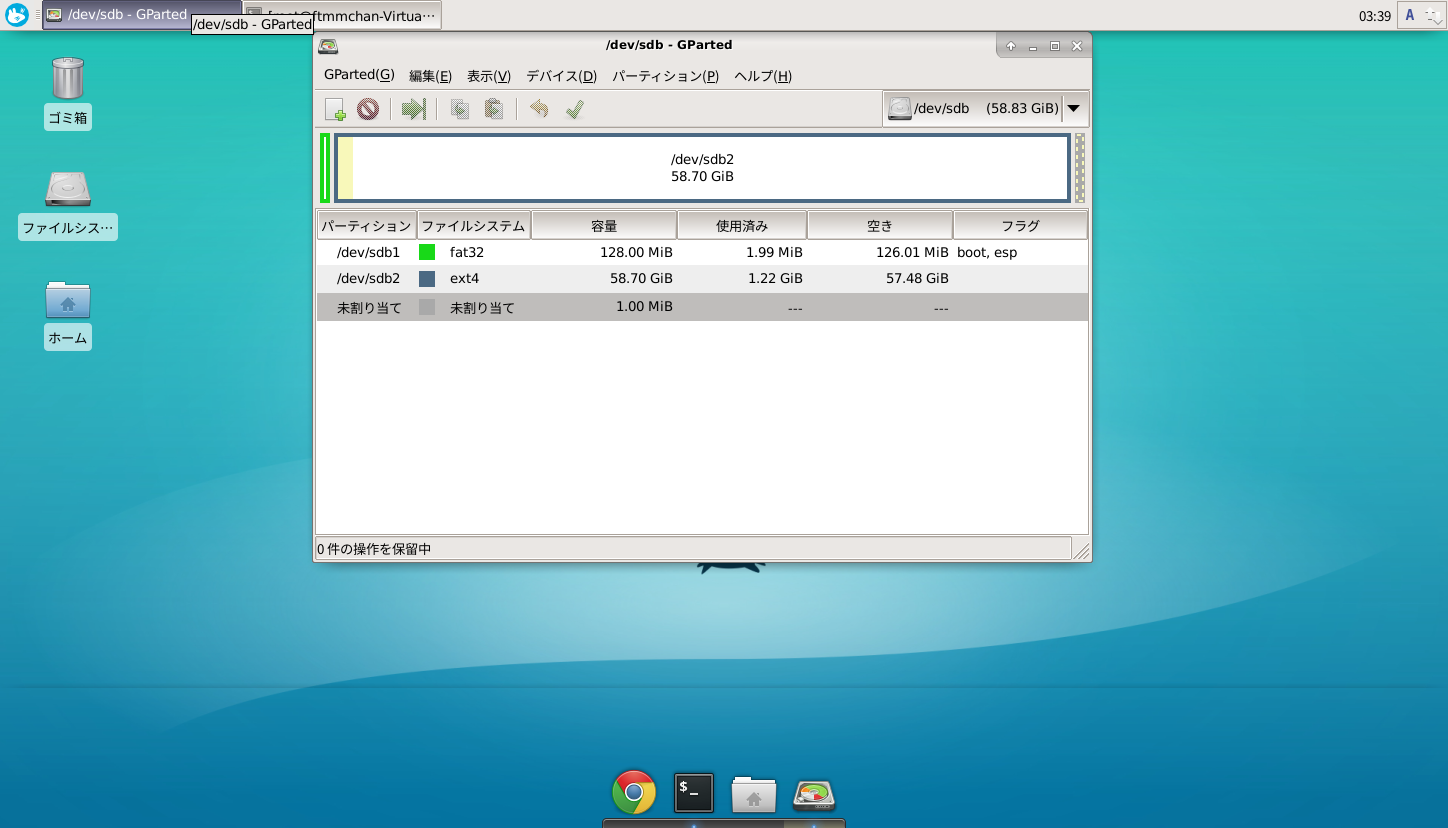Viewport: 1448px width, 828px height.
Task: Open the デバイス(D) menu
Action: pos(561,76)
